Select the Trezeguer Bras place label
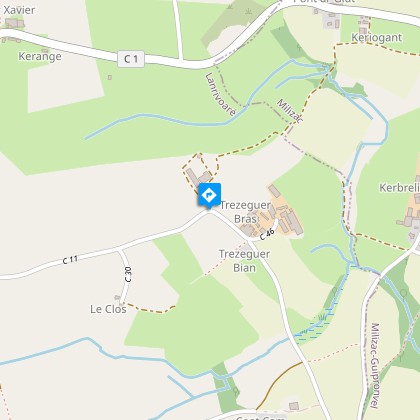Viewport: 420px width, 420px height. click(246, 212)
